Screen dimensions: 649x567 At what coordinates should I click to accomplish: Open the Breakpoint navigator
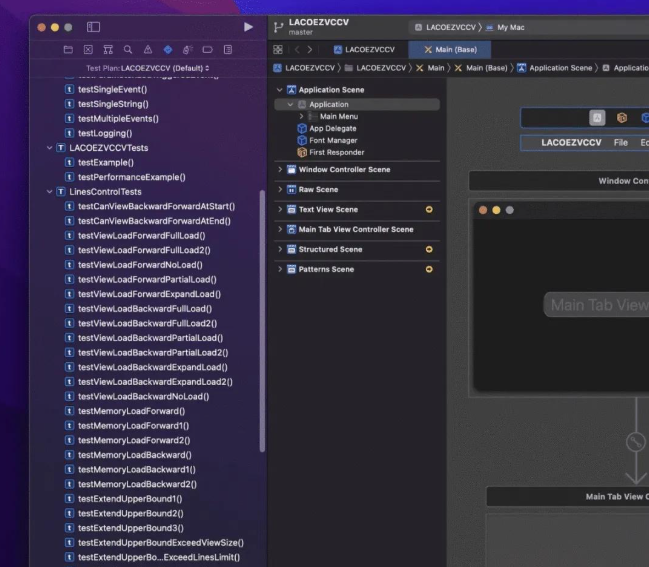point(207,50)
